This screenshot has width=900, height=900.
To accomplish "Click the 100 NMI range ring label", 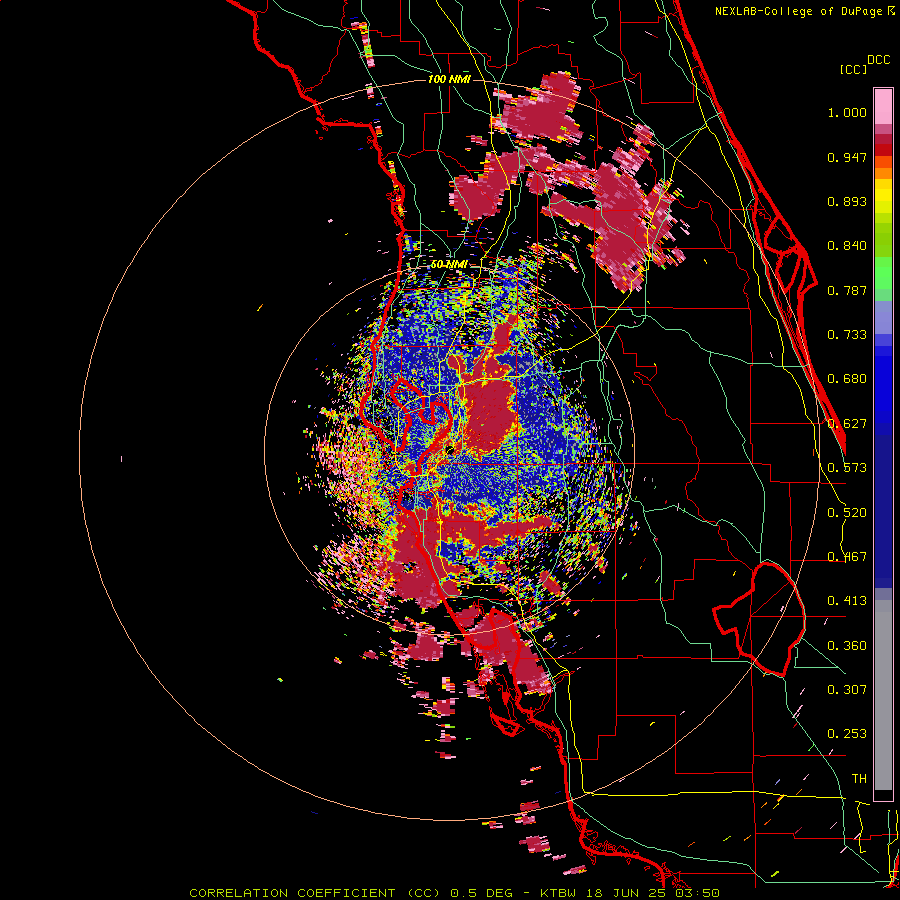I will click(x=449, y=79).
